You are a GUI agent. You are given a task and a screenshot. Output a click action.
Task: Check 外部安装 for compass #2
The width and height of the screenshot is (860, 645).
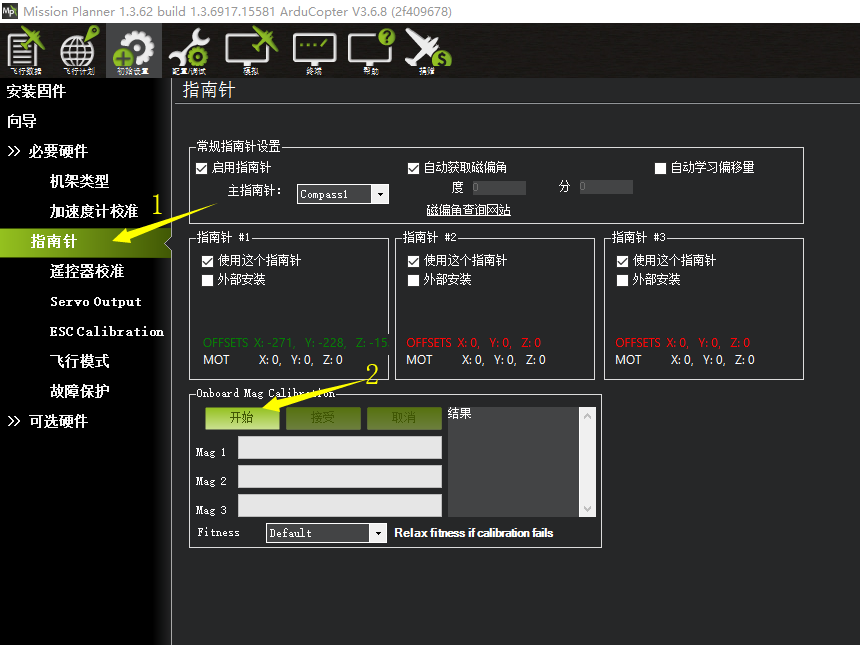pos(414,280)
